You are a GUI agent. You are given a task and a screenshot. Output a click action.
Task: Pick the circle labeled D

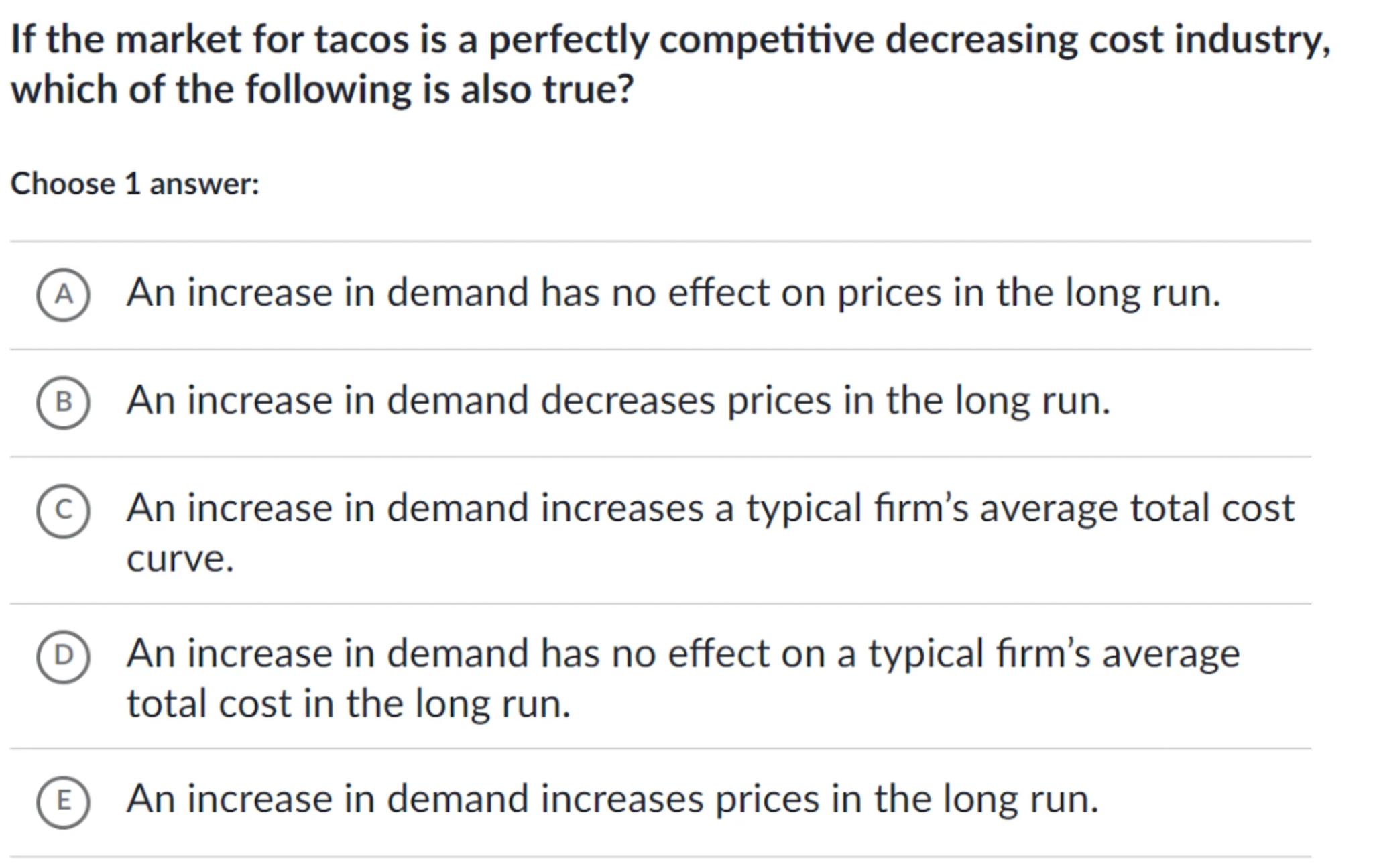pos(63,656)
